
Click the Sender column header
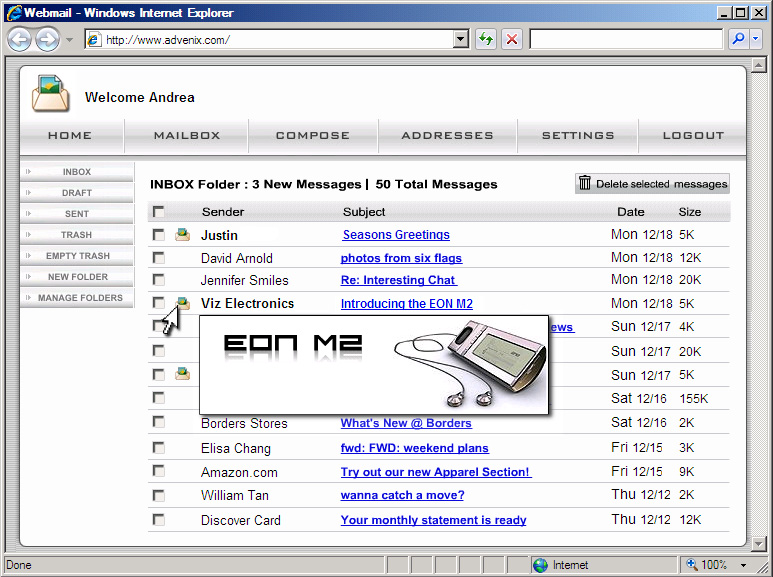(x=223, y=212)
